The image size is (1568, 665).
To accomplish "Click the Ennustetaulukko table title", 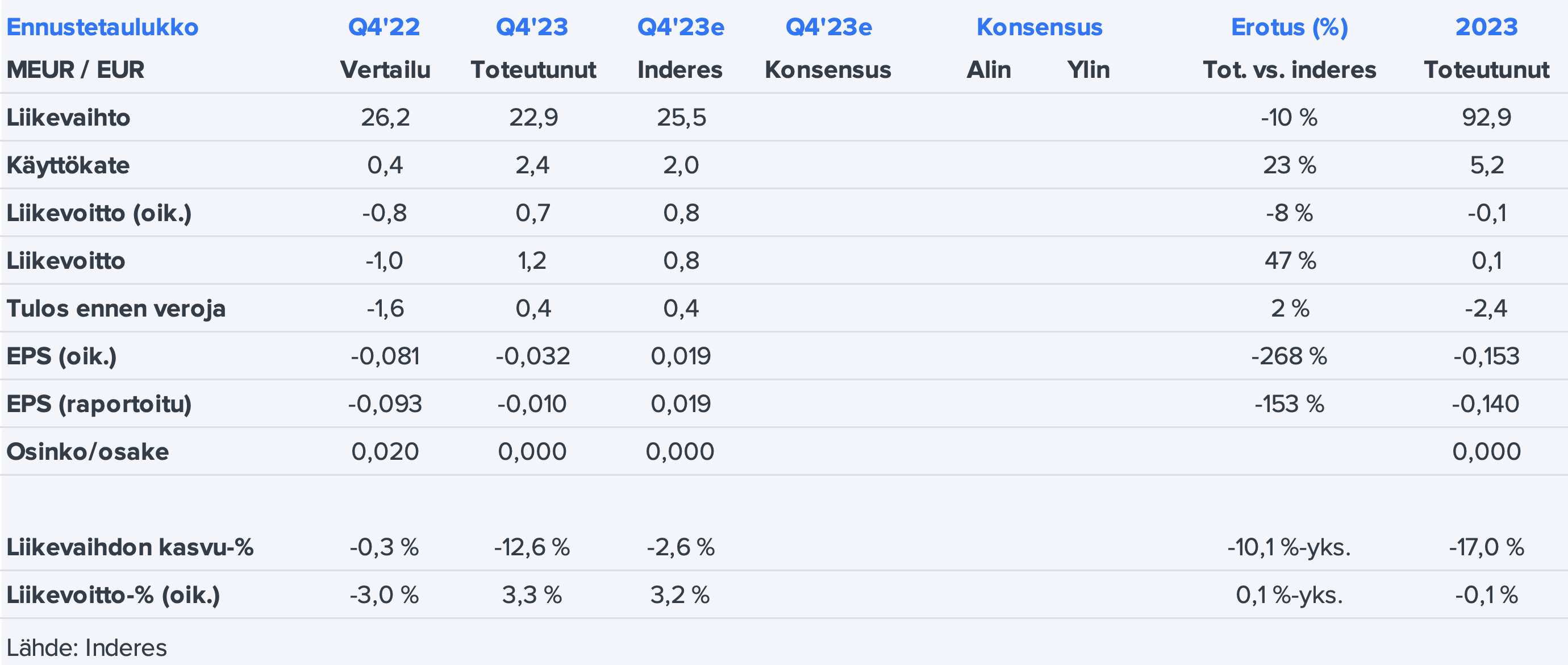I will click(x=102, y=27).
